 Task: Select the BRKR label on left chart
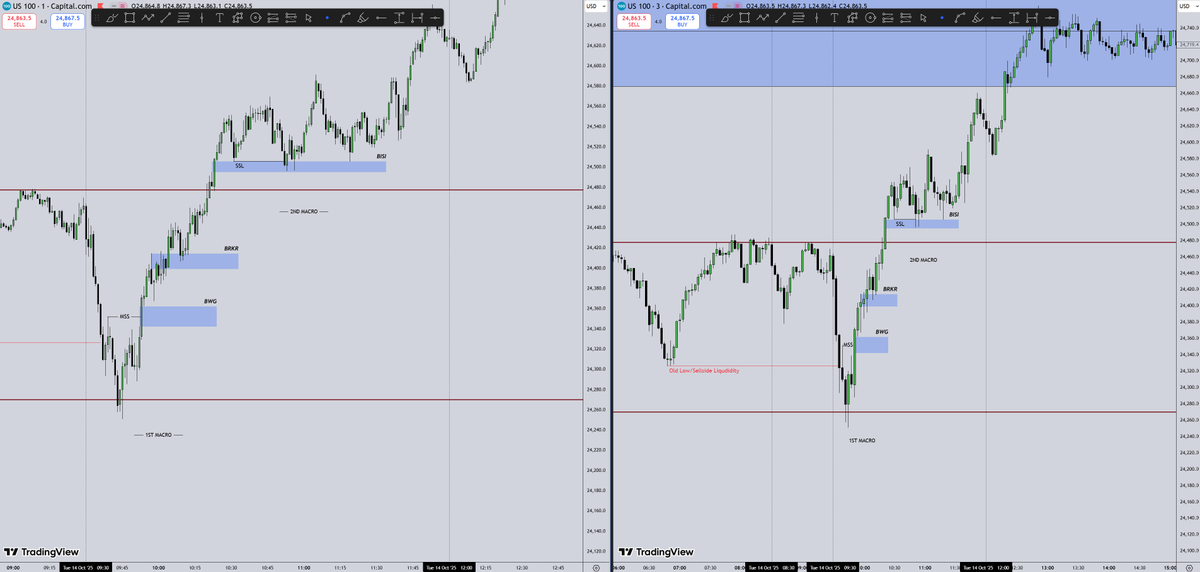231,248
